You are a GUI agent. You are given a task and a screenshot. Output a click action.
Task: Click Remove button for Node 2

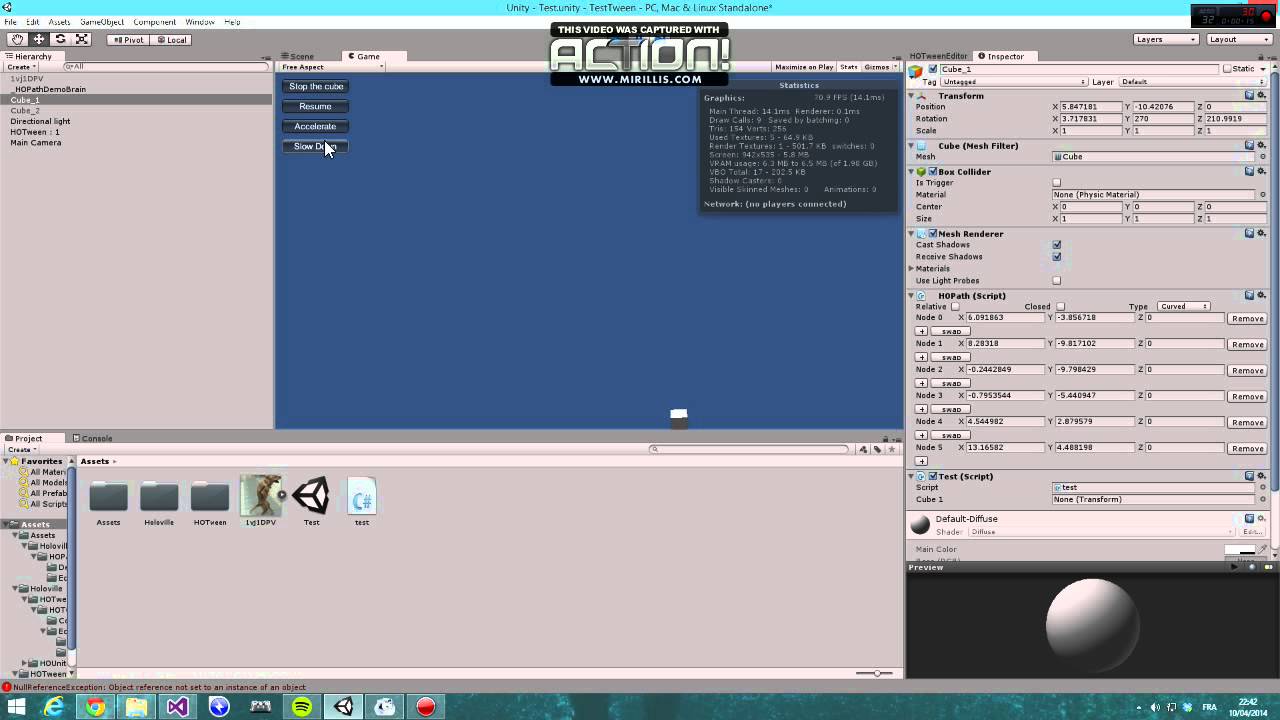click(1247, 370)
